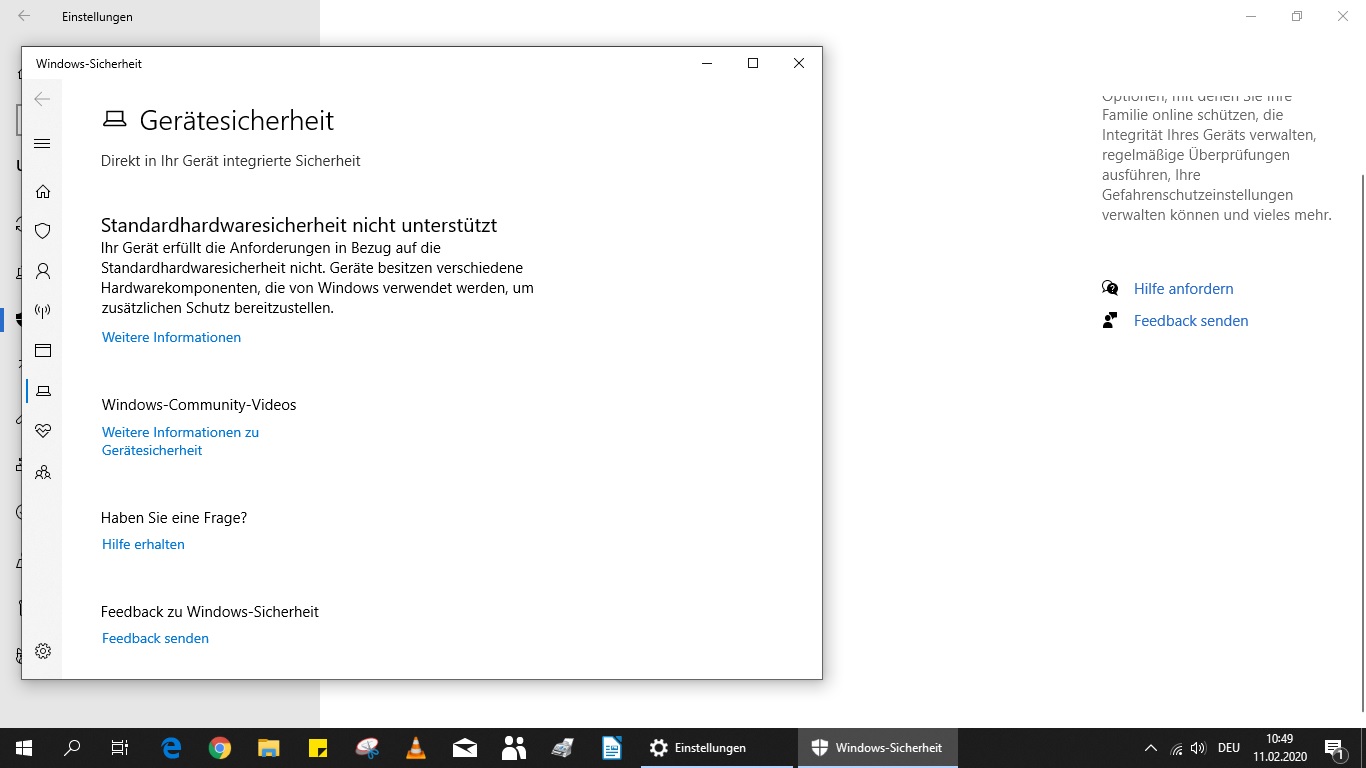This screenshot has width=1366, height=768.
Task: Open App & browser control icon
Action: point(42,351)
